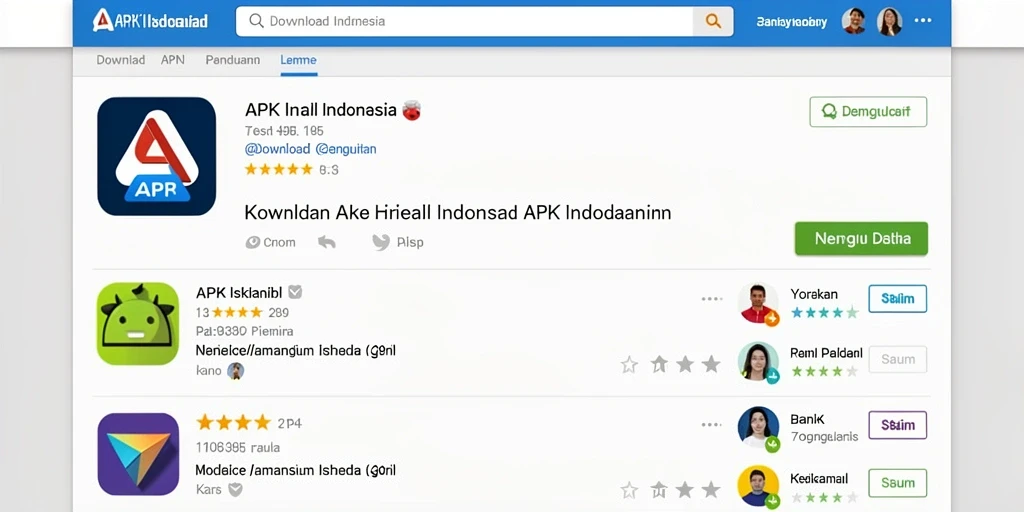Viewport: 1024px width, 512px height.
Task: Open the more options dots in purple app row
Action: pyautogui.click(x=712, y=424)
